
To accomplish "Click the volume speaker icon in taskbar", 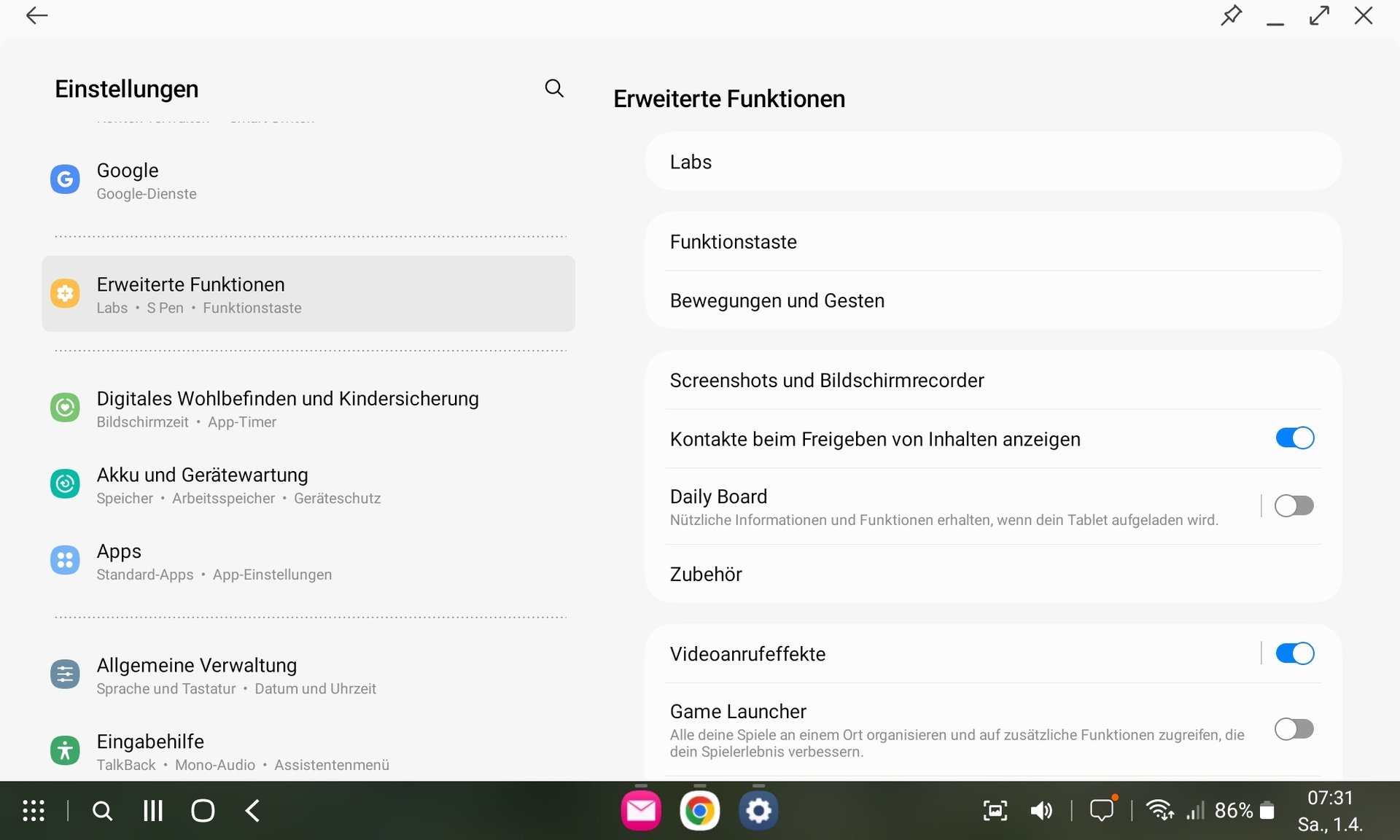I will pos(1041,811).
